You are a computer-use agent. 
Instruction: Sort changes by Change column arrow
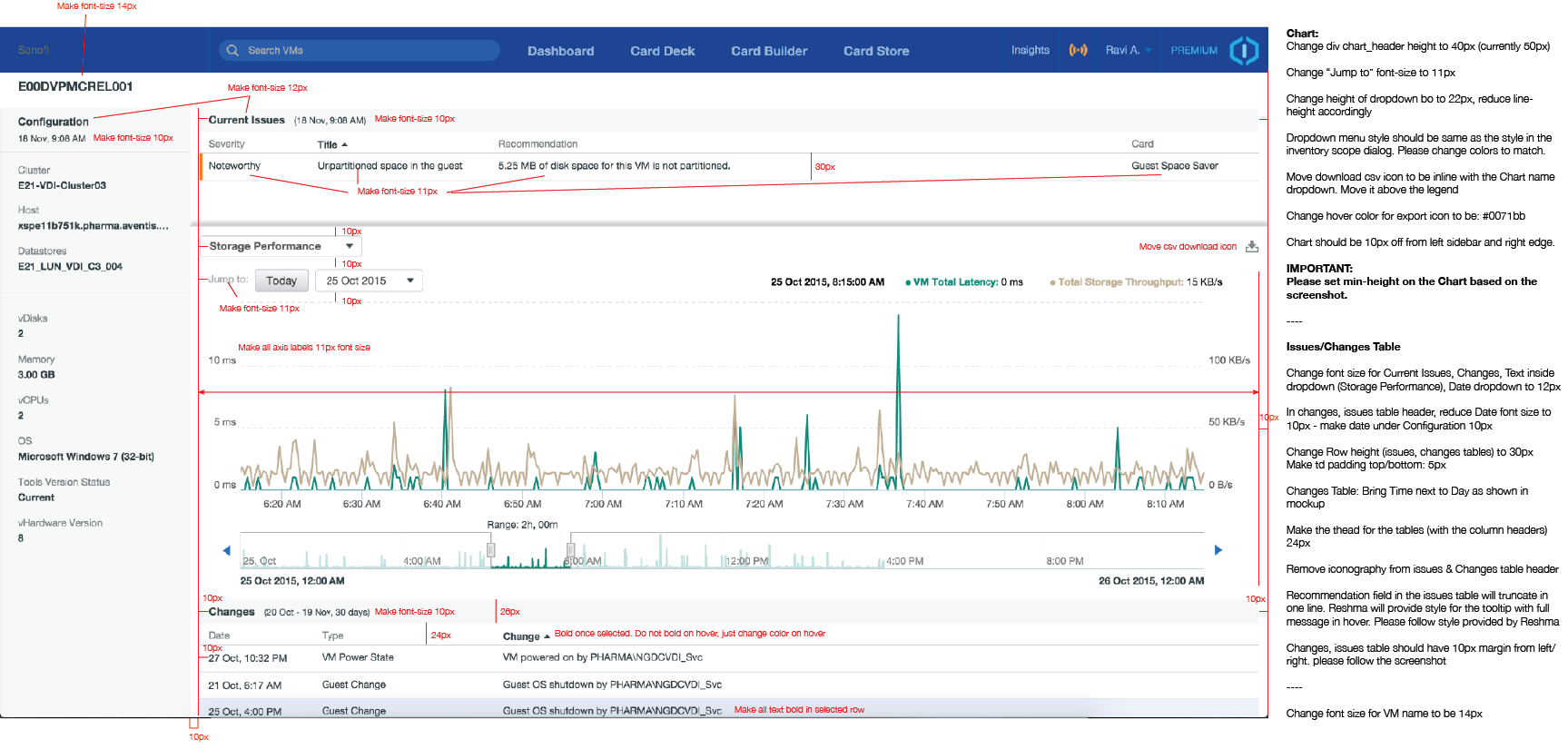547,637
